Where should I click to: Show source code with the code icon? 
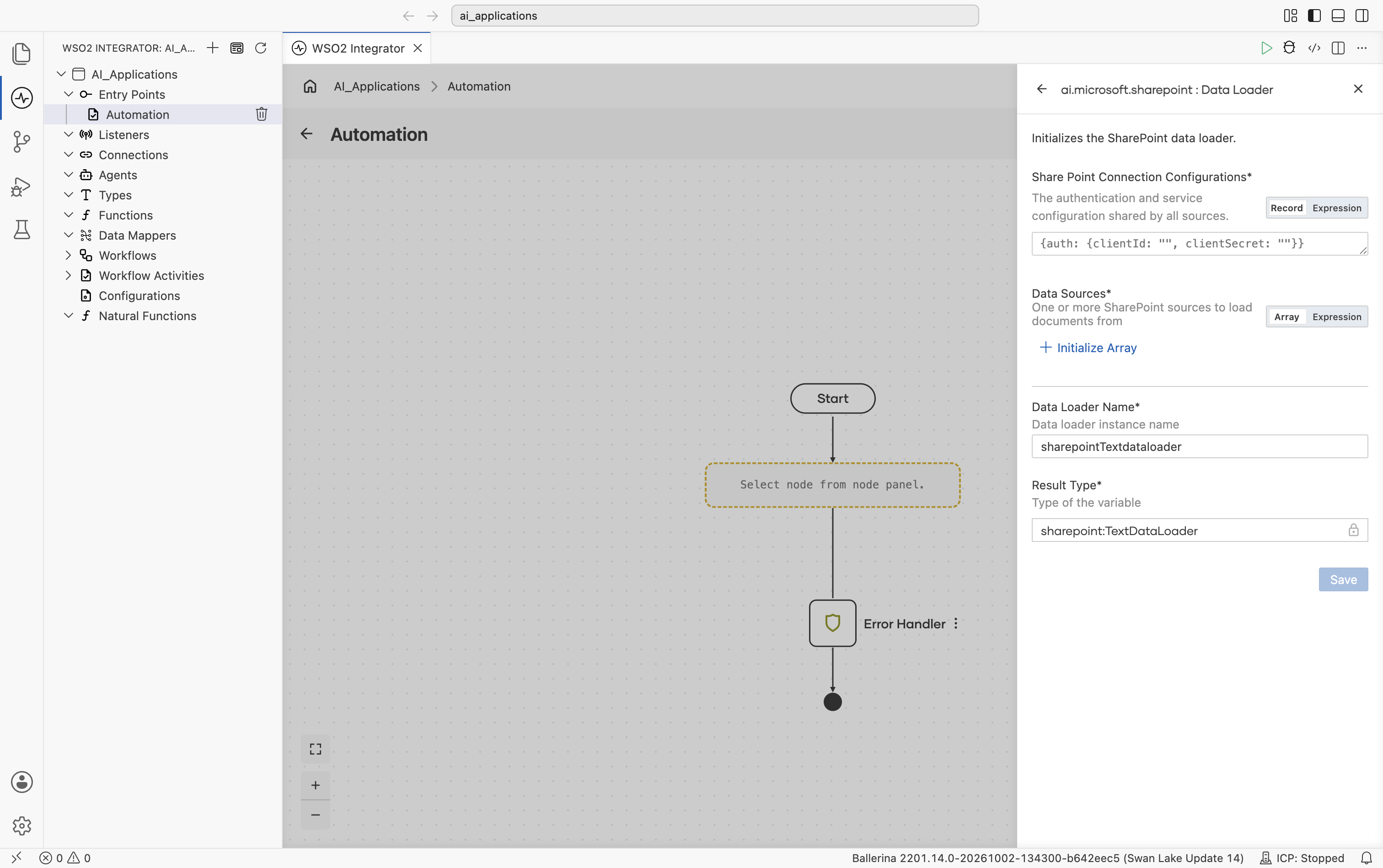[x=1314, y=48]
